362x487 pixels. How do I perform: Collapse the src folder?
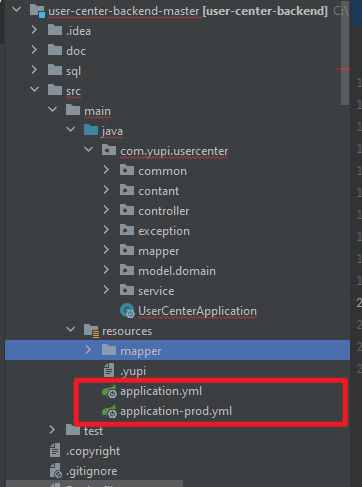tap(34, 89)
